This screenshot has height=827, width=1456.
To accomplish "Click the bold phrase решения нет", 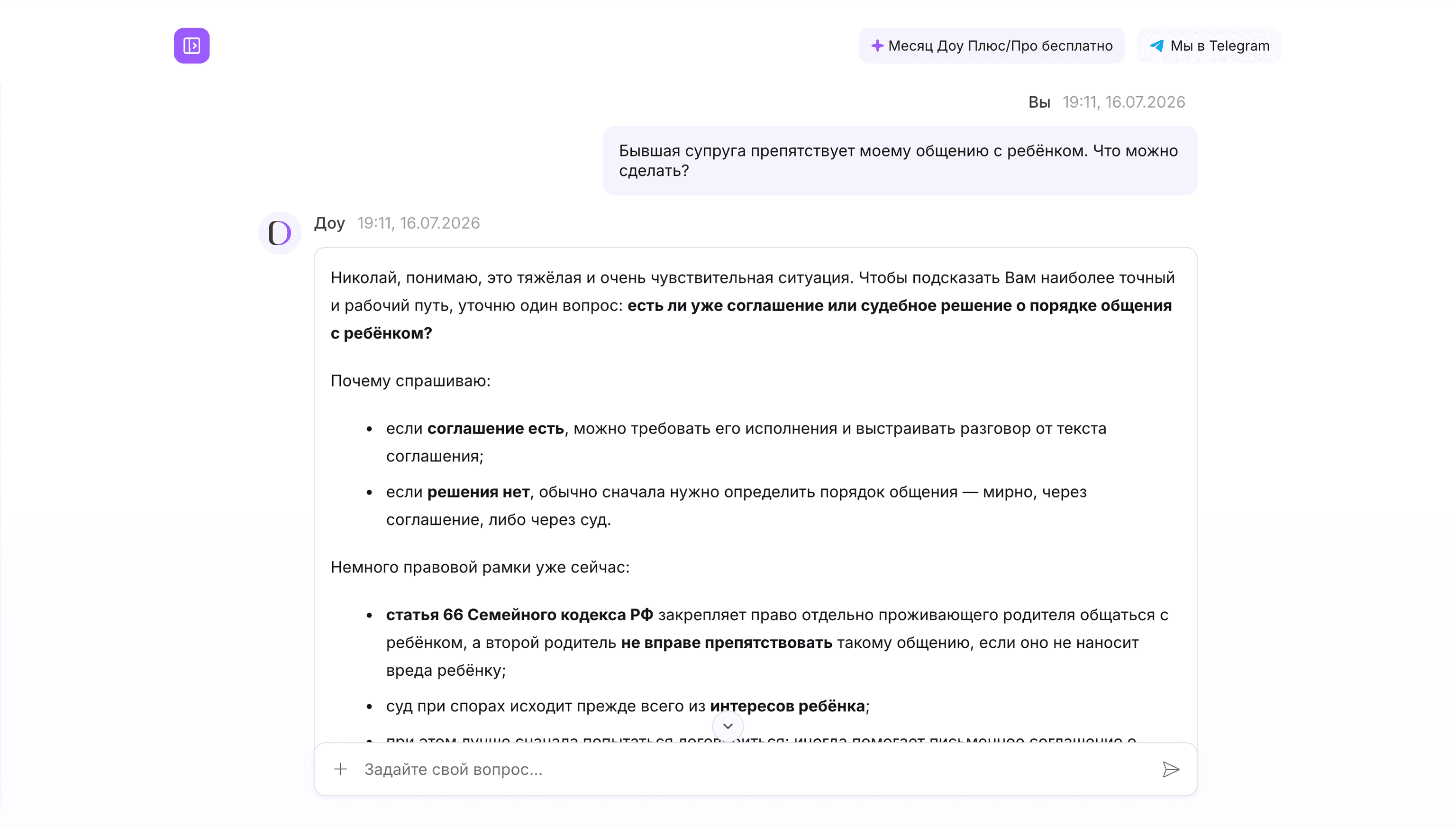I will (479, 492).
